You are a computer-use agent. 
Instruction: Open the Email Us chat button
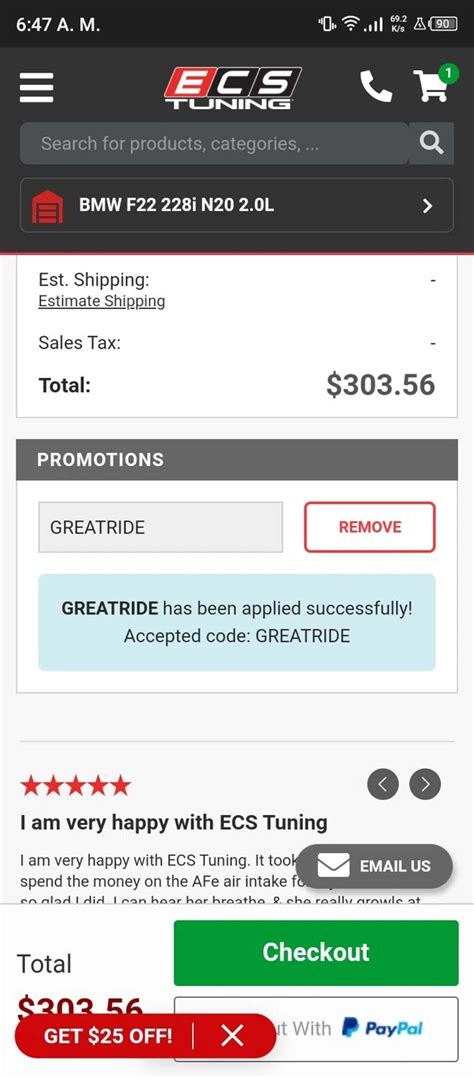374,866
